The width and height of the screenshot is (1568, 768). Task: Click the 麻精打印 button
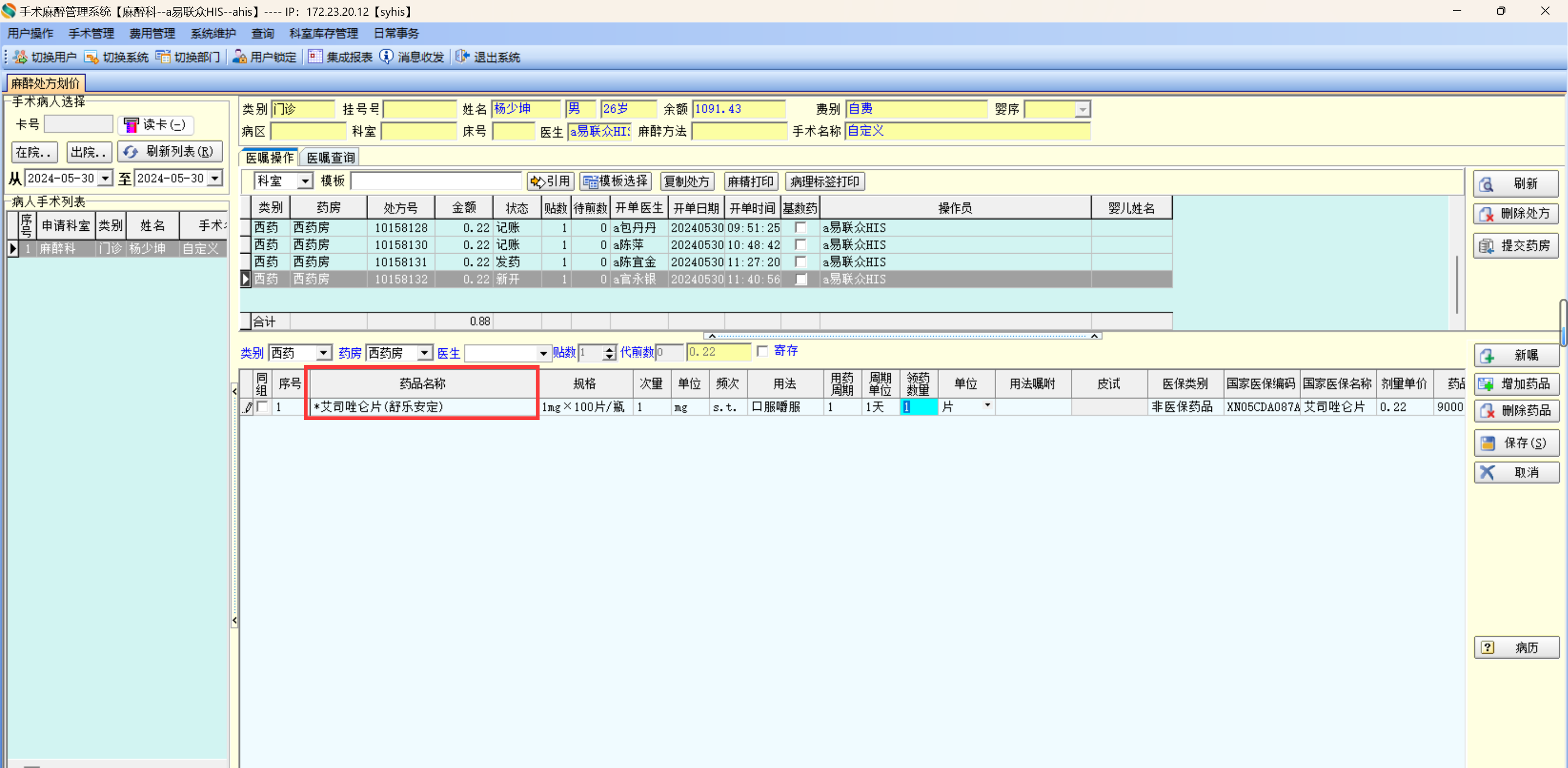(750, 181)
